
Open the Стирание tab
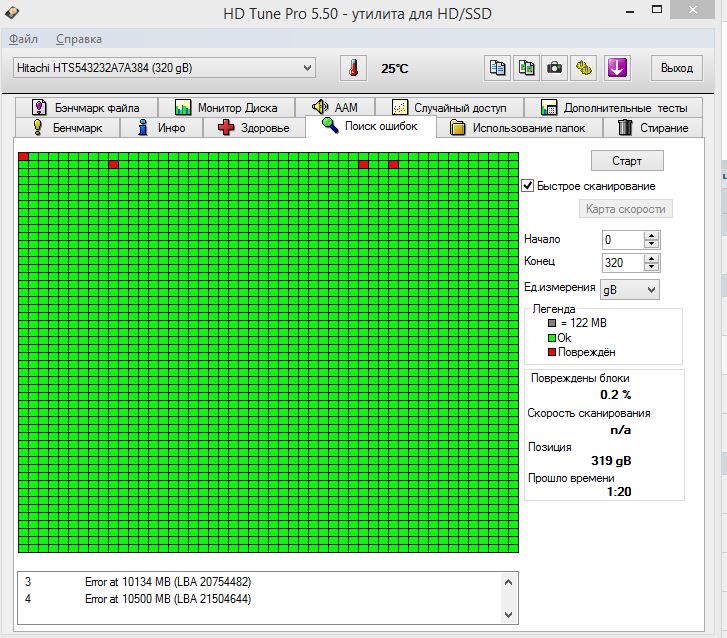coord(653,128)
